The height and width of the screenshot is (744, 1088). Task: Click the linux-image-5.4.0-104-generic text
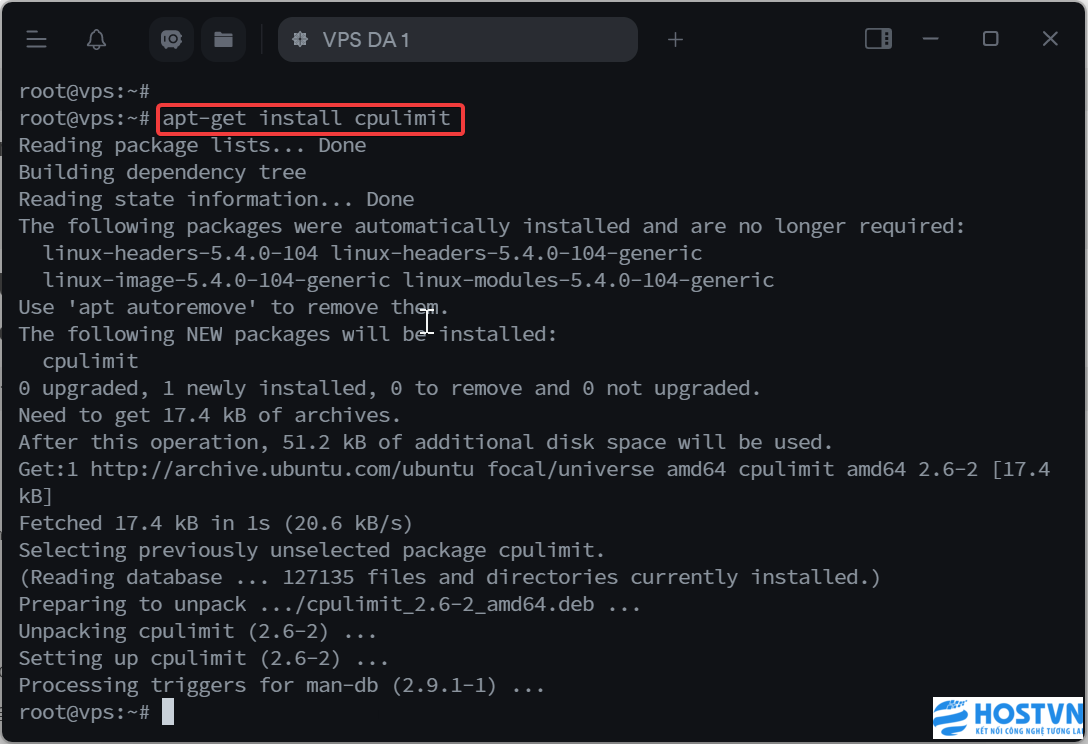point(216,280)
